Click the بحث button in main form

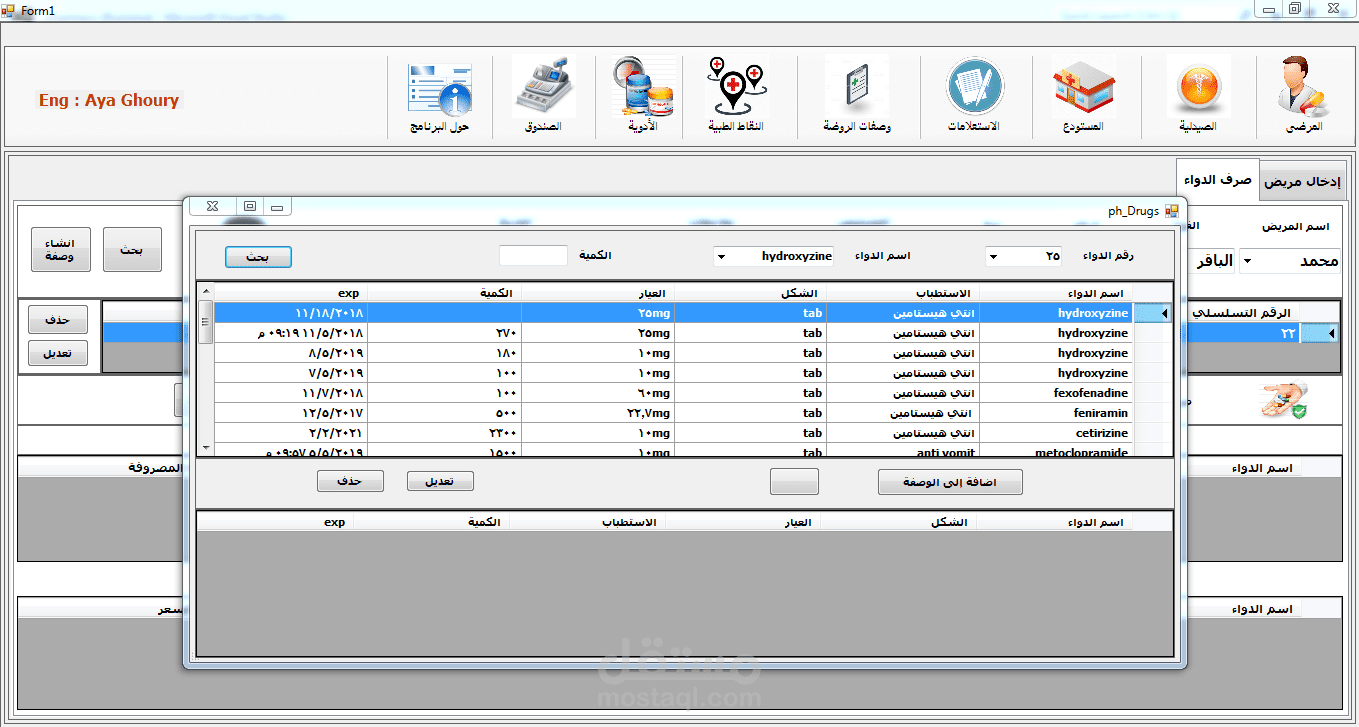click(x=133, y=250)
